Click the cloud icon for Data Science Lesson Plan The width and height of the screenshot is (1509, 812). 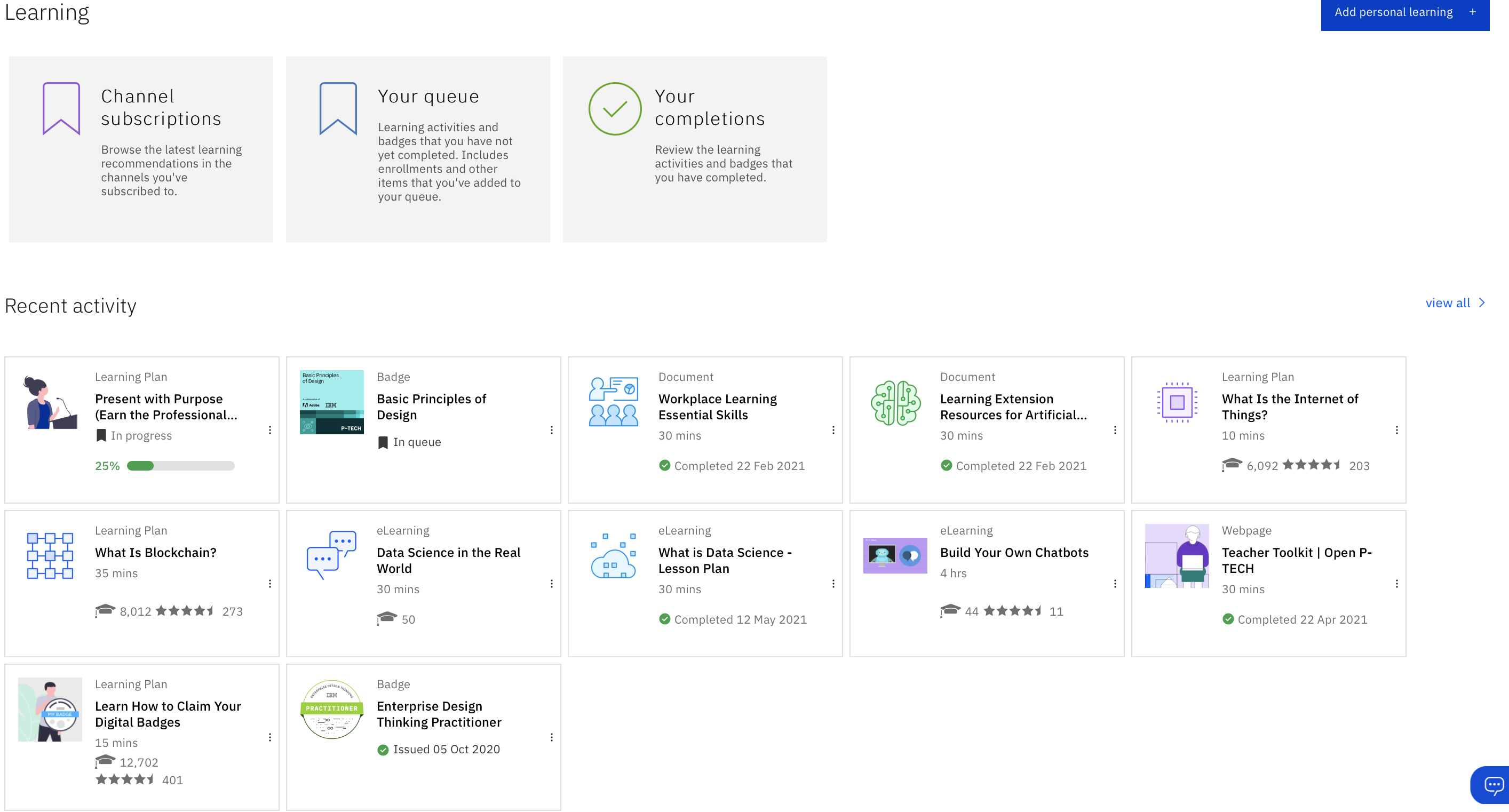point(613,555)
